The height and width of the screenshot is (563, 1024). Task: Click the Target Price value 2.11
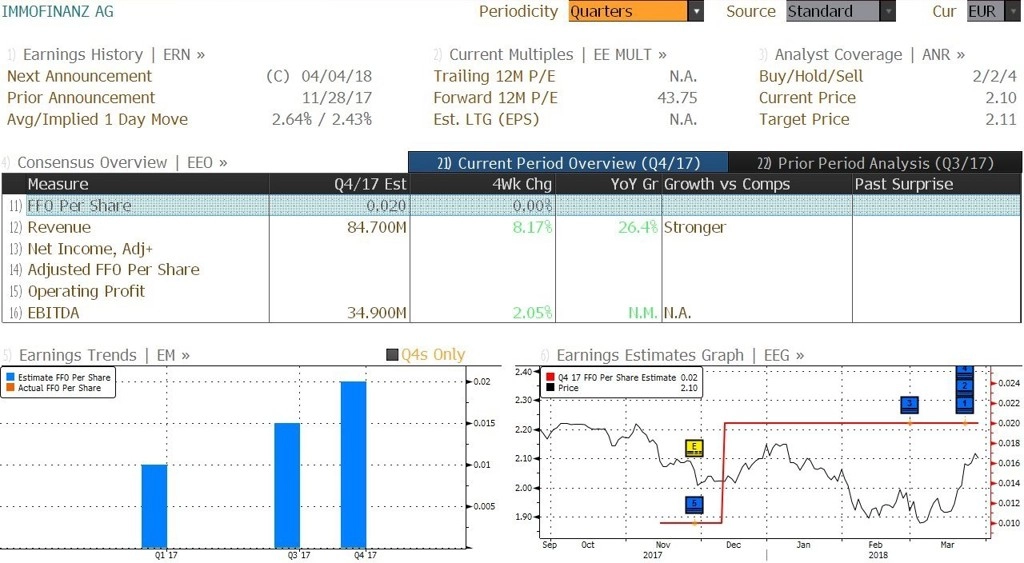tap(1001, 120)
